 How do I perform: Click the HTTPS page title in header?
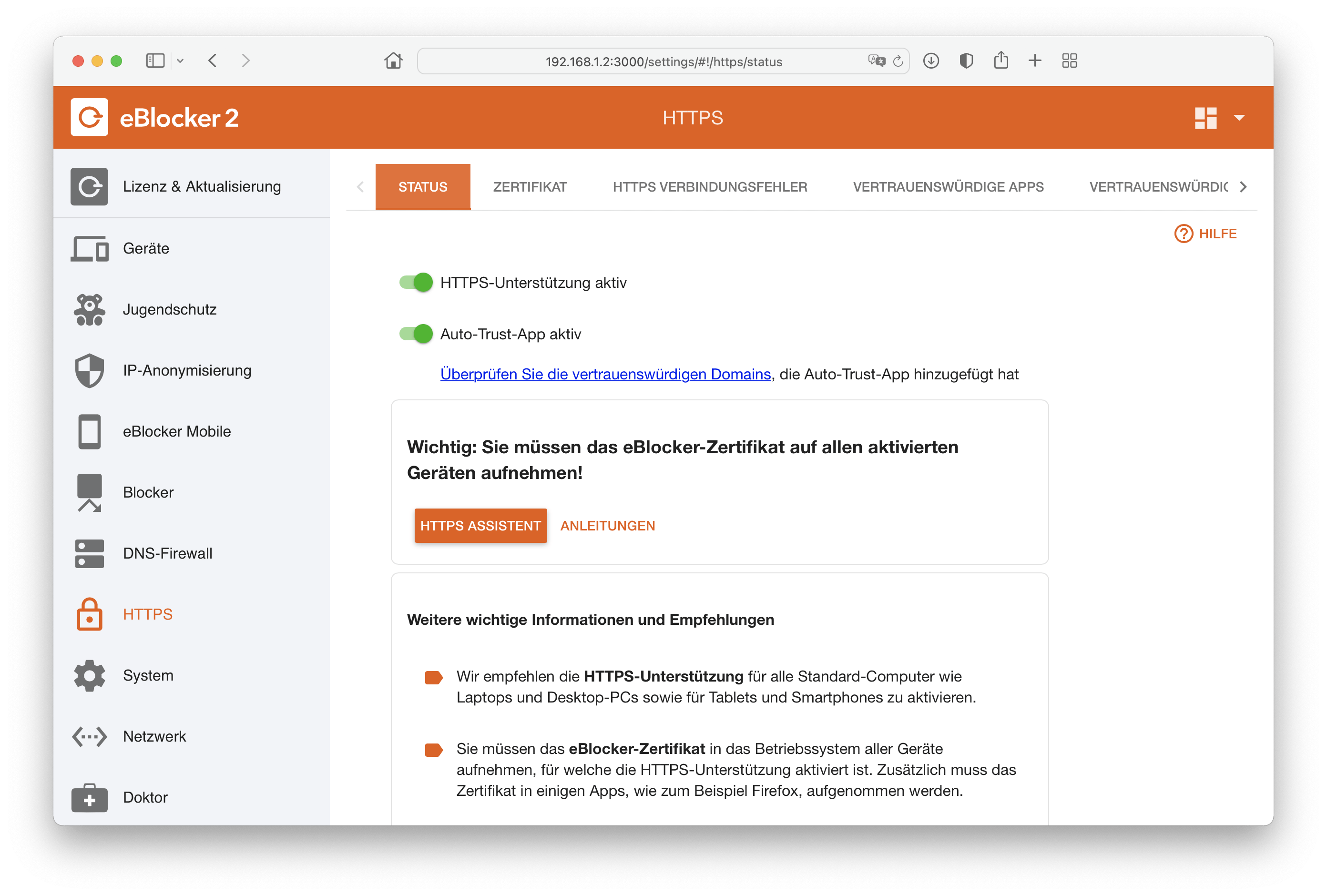[x=692, y=118]
